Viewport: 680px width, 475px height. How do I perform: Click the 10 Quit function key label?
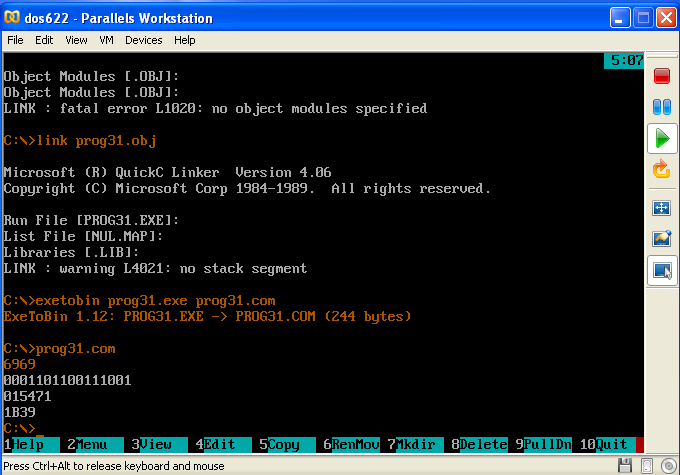click(x=608, y=445)
